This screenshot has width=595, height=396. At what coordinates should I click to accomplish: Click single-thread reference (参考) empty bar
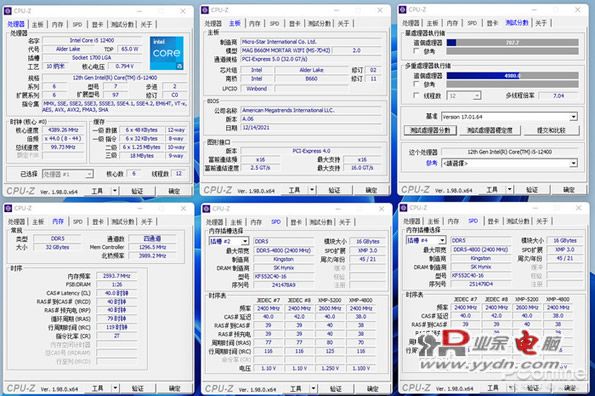512,51
